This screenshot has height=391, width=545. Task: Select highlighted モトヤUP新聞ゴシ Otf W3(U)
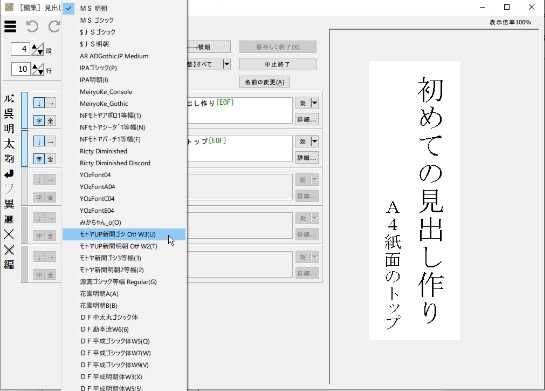coord(124,234)
